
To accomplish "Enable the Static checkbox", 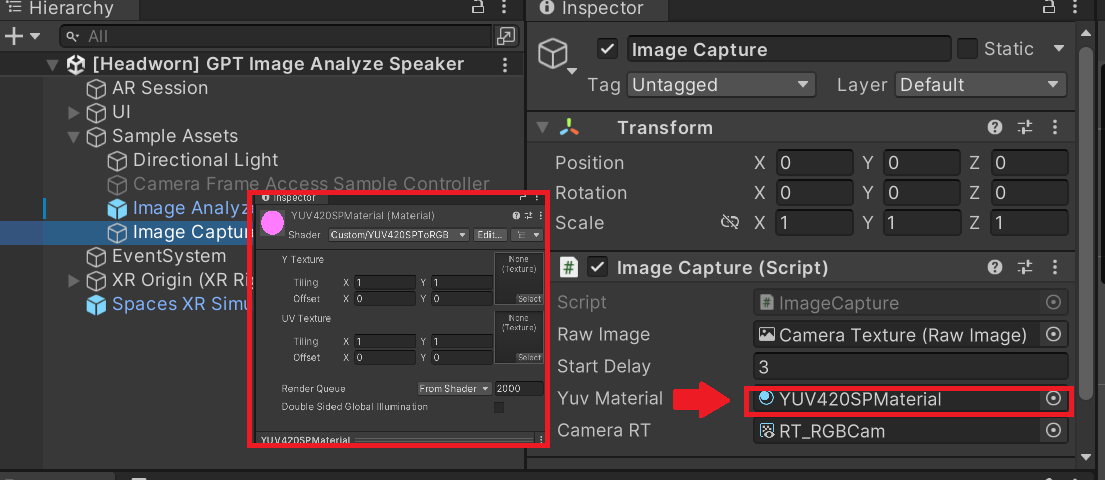I will [968, 49].
